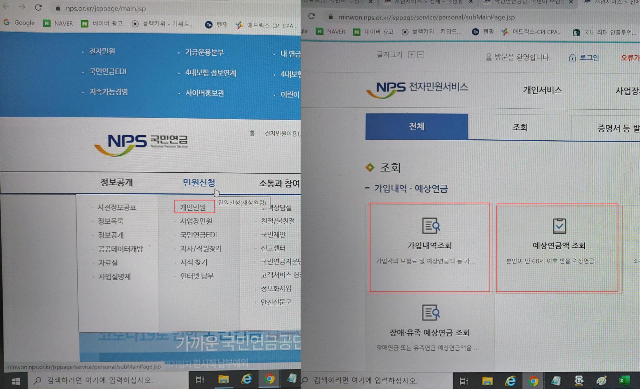The height and width of the screenshot is (389, 640).
Task: Select 사전정보공표 in the dropdown menu
Action: pyautogui.click(x=117, y=207)
